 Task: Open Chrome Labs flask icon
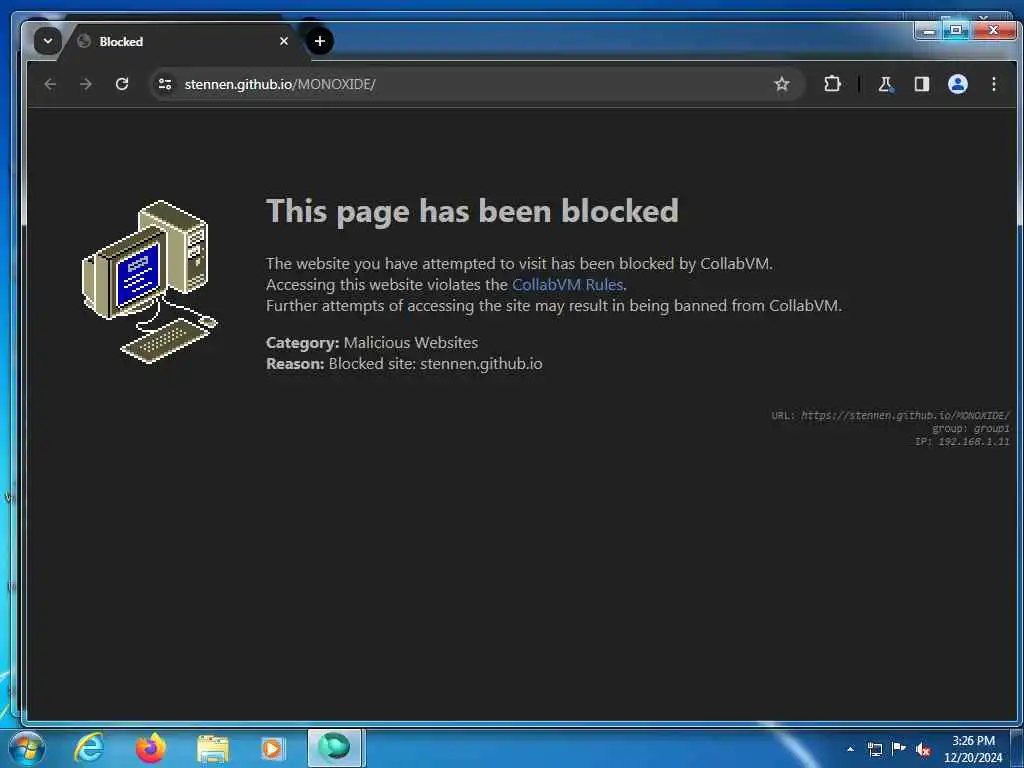tap(886, 84)
